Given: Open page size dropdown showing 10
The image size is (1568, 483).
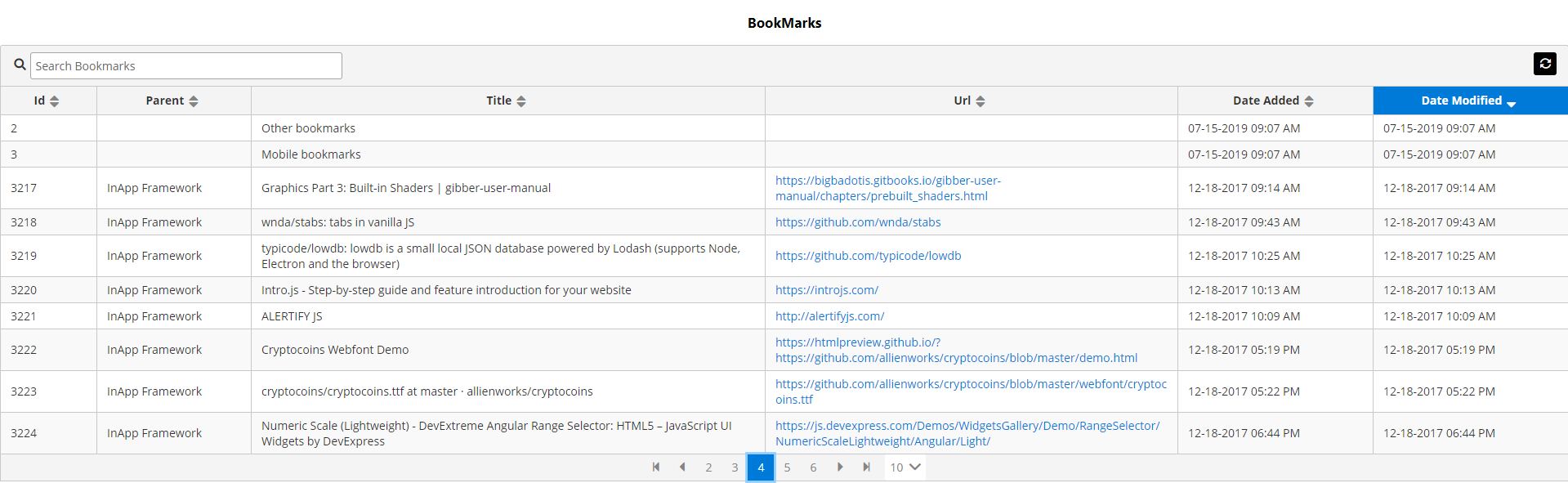Looking at the screenshot, I should [905, 467].
